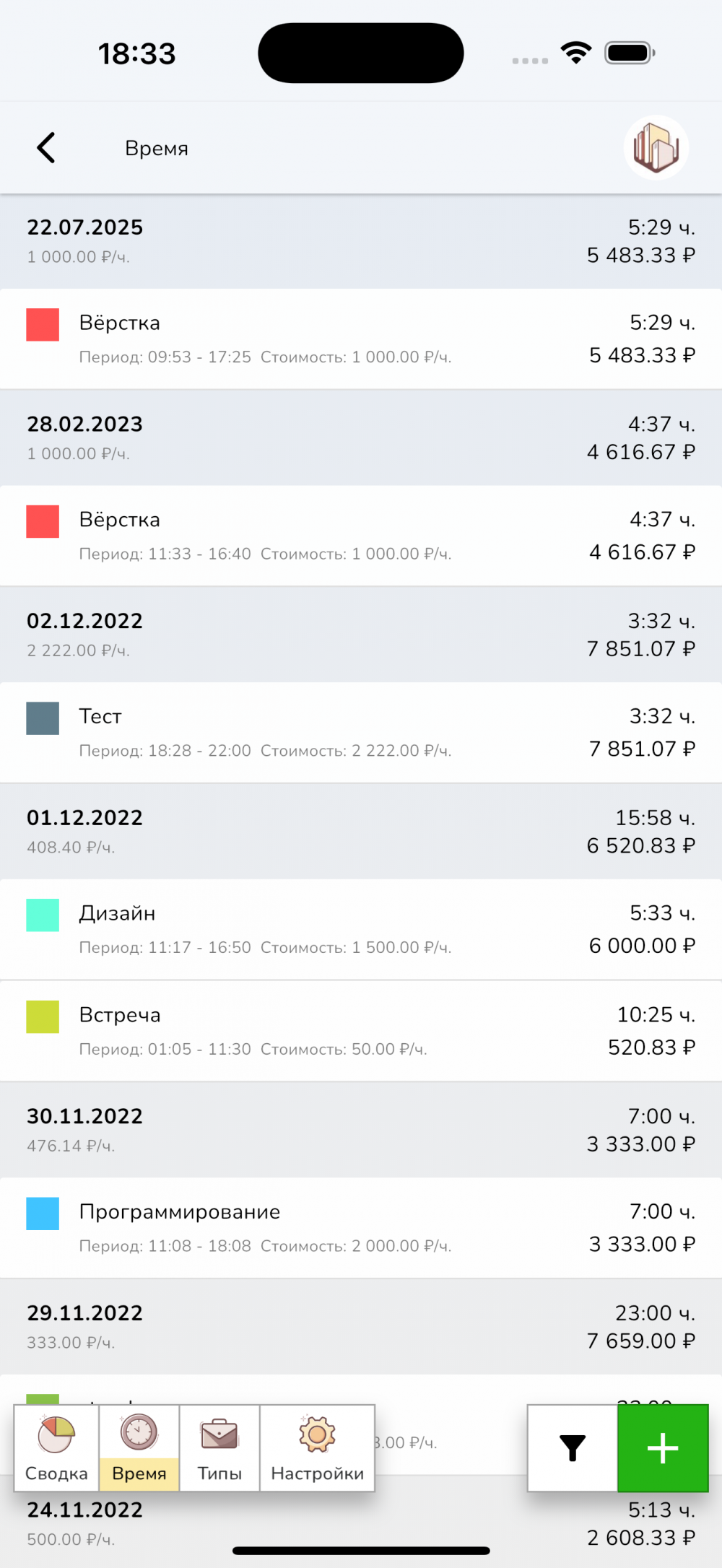Tap gray-blue swatch of Тест entry

click(43, 718)
